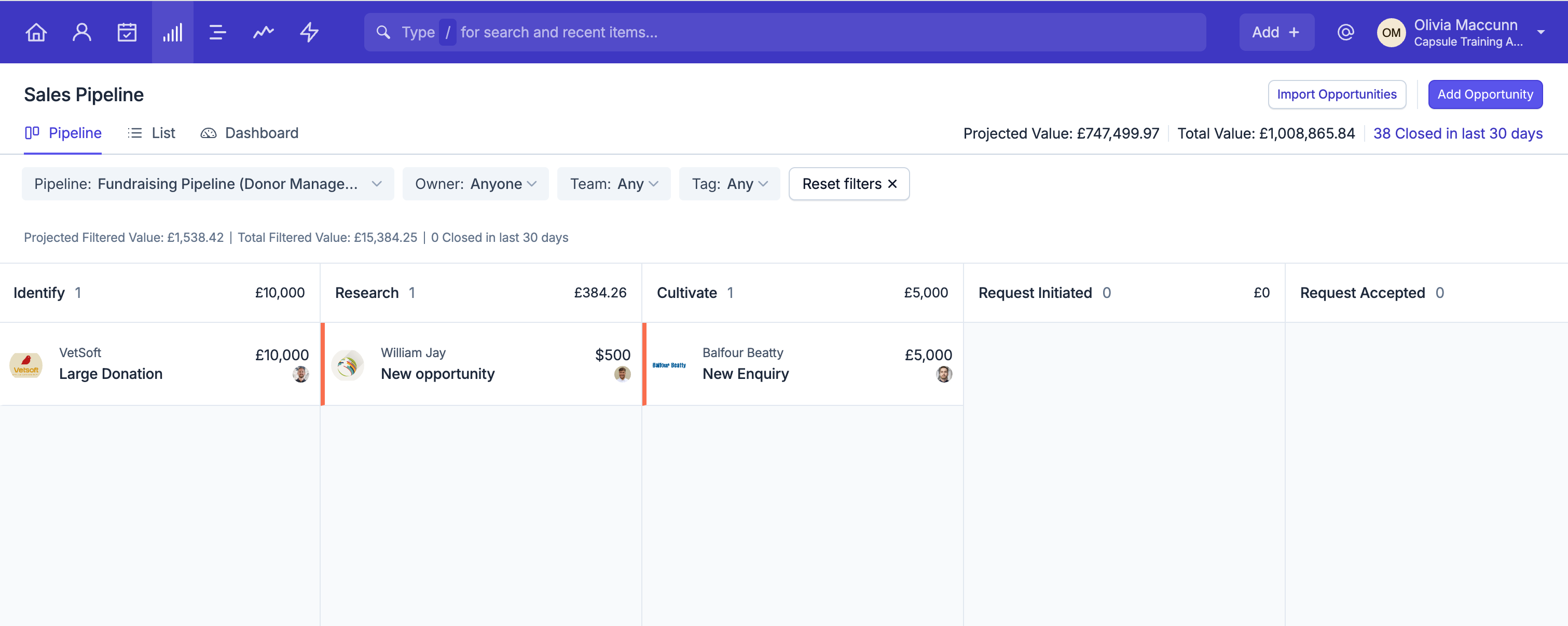Click the VetSoft logo thumbnail
Image resolution: width=1568 pixels, height=626 pixels.
coord(25,365)
